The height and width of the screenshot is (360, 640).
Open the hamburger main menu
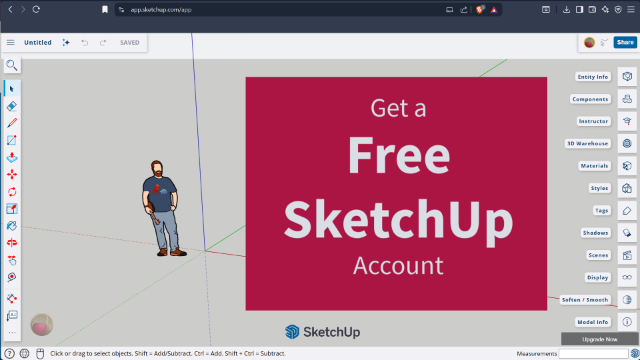(11, 42)
